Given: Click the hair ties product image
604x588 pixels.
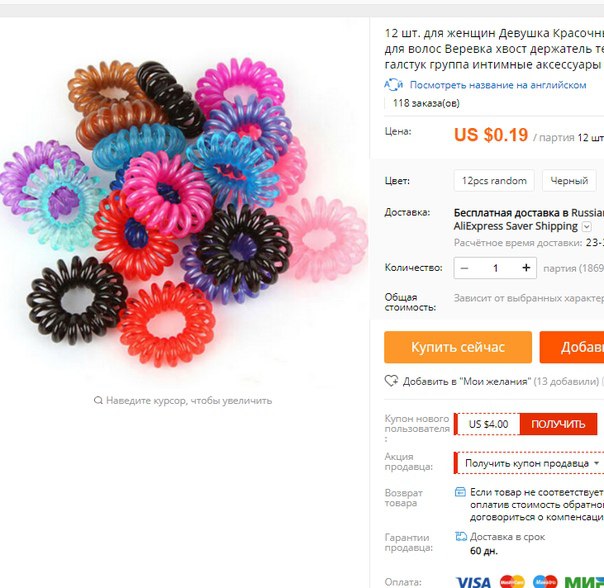Looking at the screenshot, I should point(184,212).
